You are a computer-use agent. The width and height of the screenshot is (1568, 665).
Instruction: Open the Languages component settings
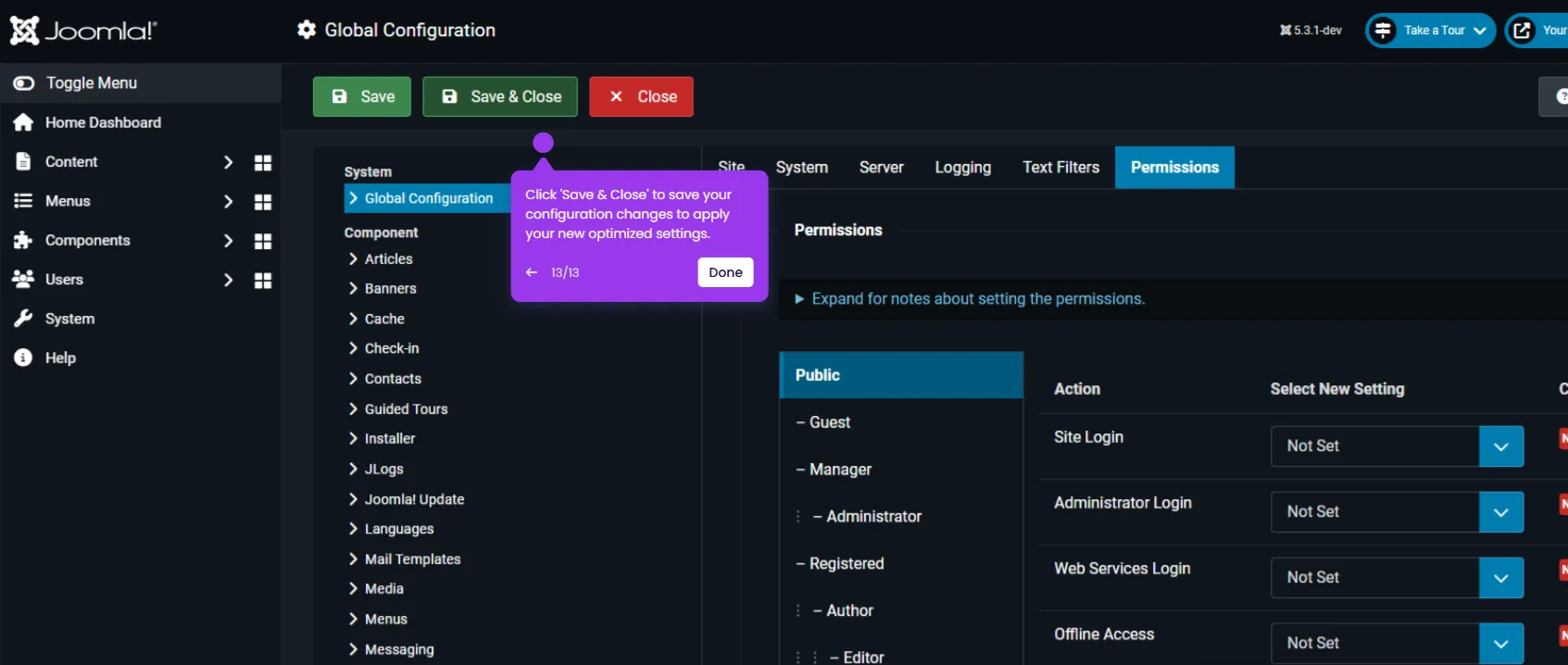pos(399,529)
